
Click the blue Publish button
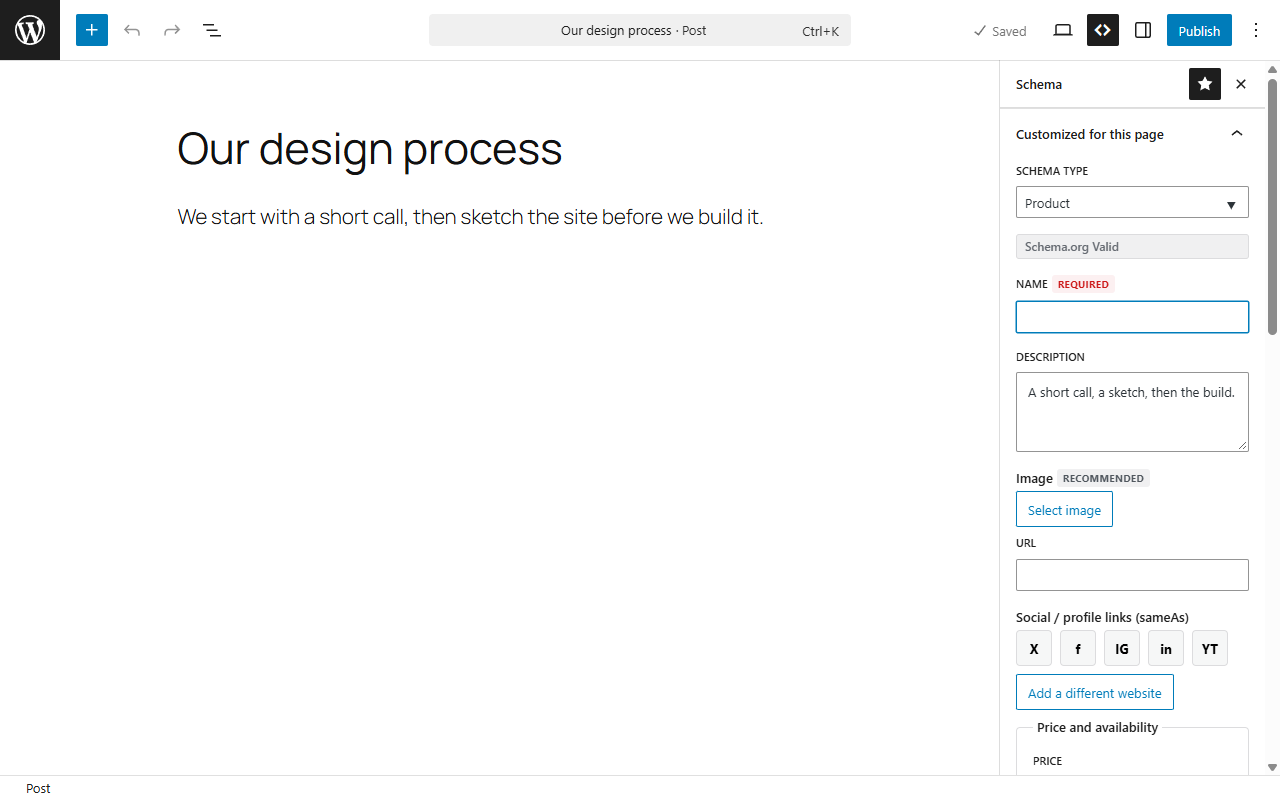click(x=1199, y=30)
